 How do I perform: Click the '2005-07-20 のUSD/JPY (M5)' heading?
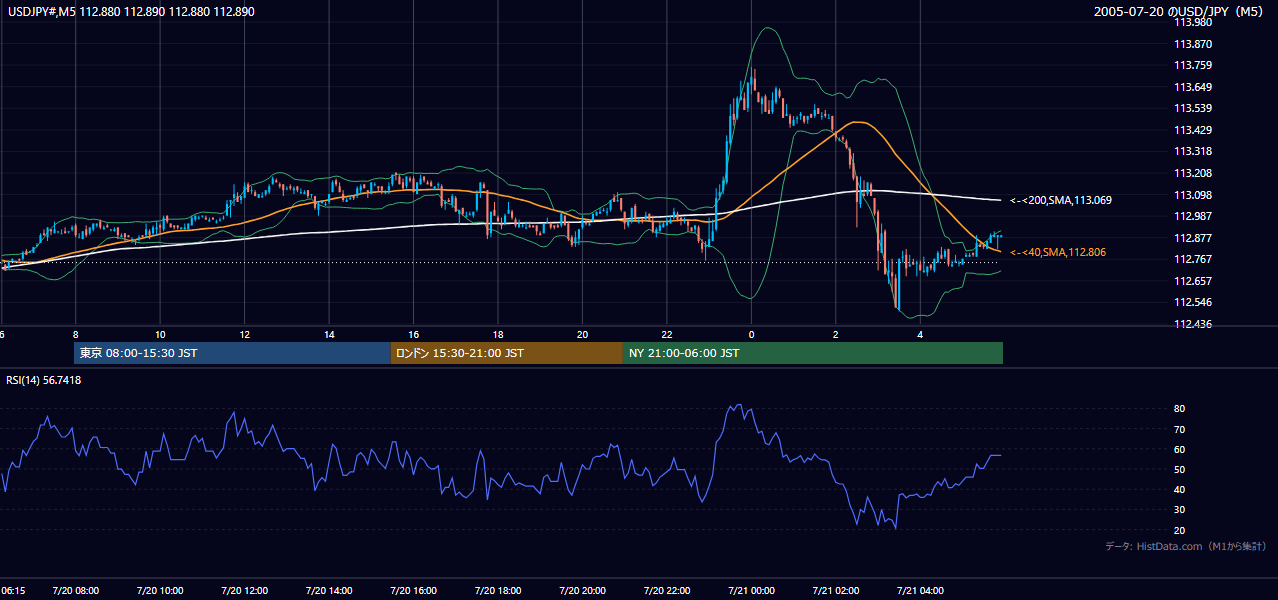coord(1180,11)
